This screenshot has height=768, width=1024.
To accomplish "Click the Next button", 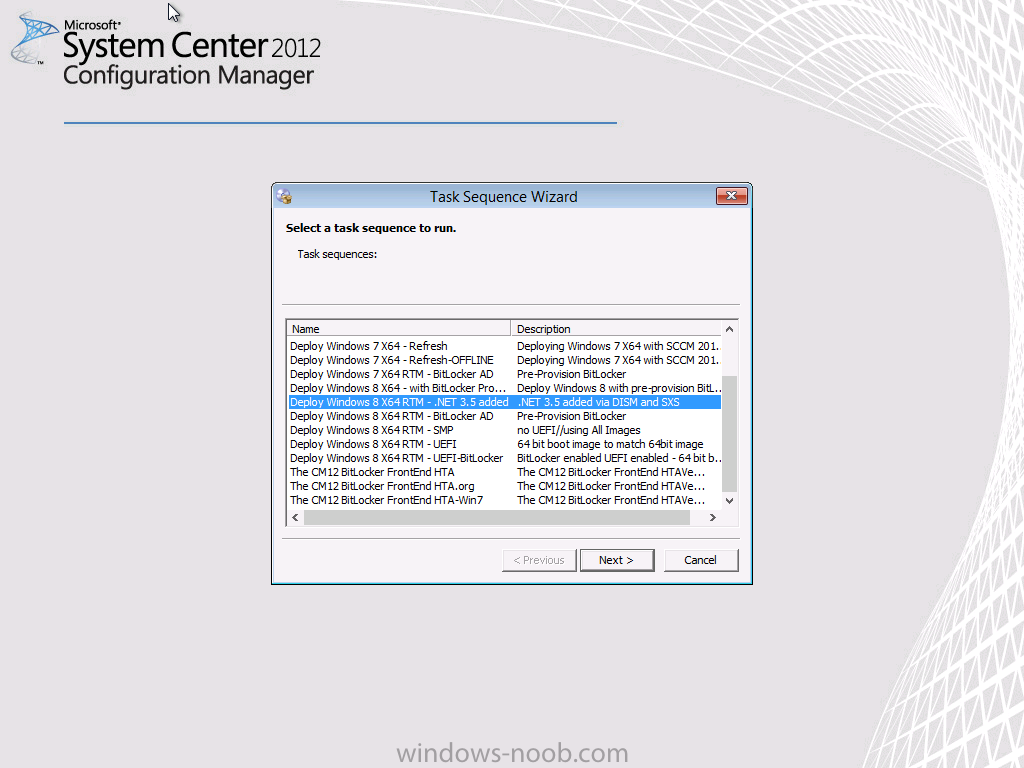I will pos(616,560).
